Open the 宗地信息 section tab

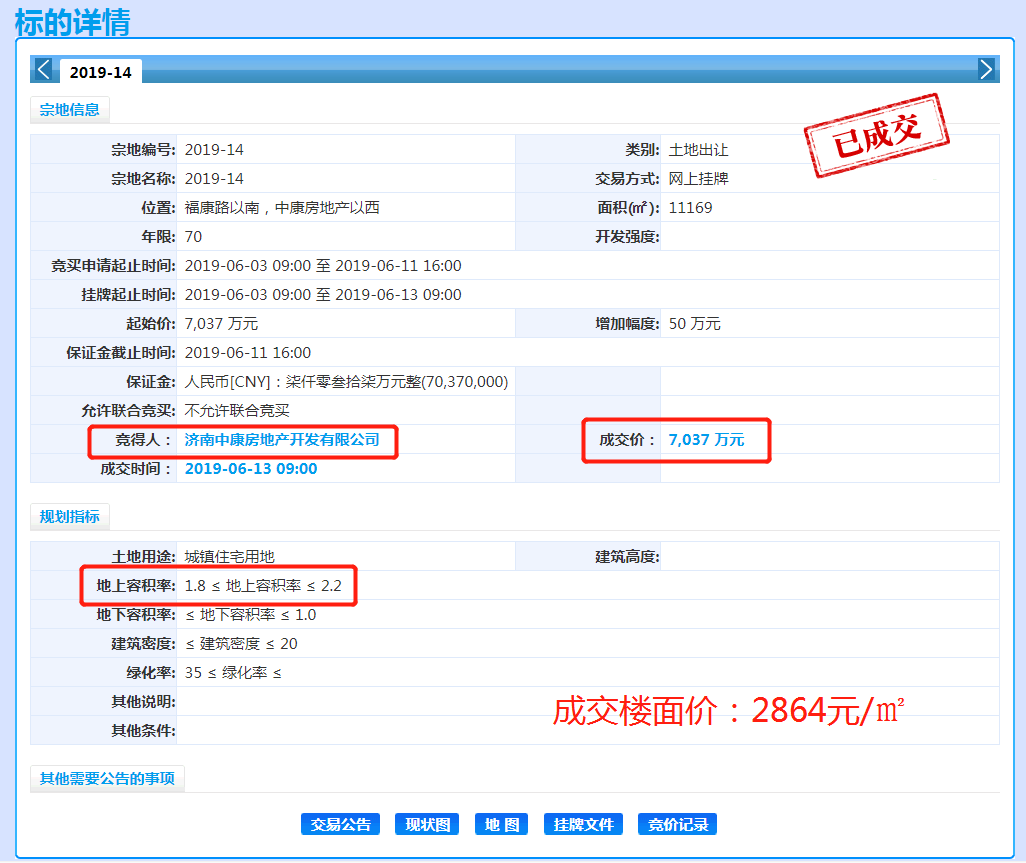pyautogui.click(x=69, y=110)
